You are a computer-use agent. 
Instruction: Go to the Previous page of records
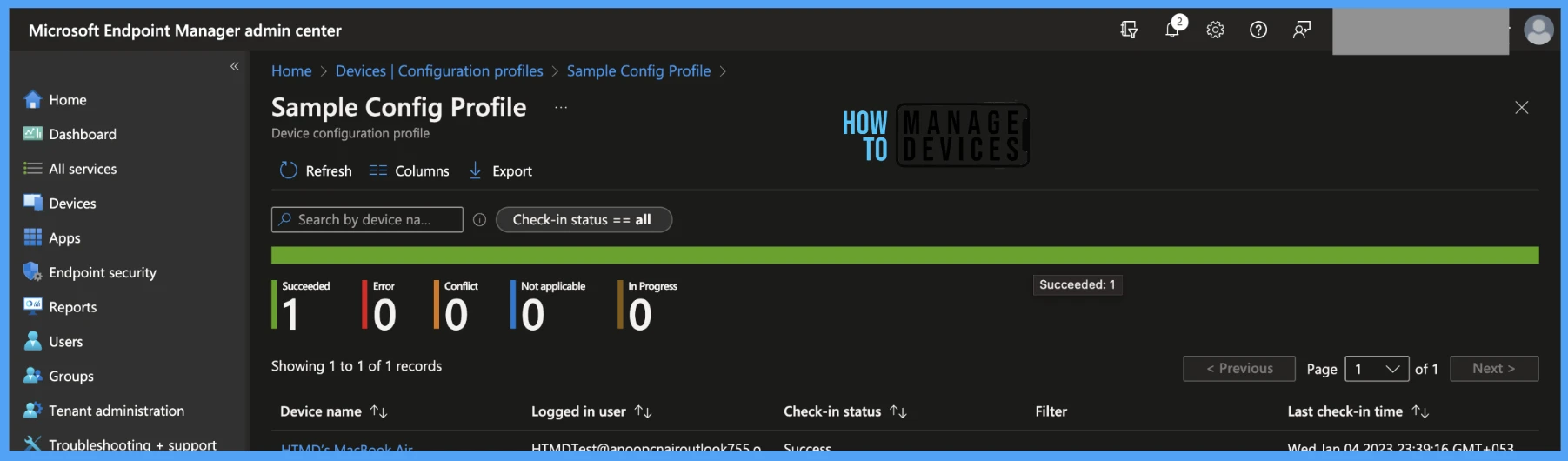1239,369
